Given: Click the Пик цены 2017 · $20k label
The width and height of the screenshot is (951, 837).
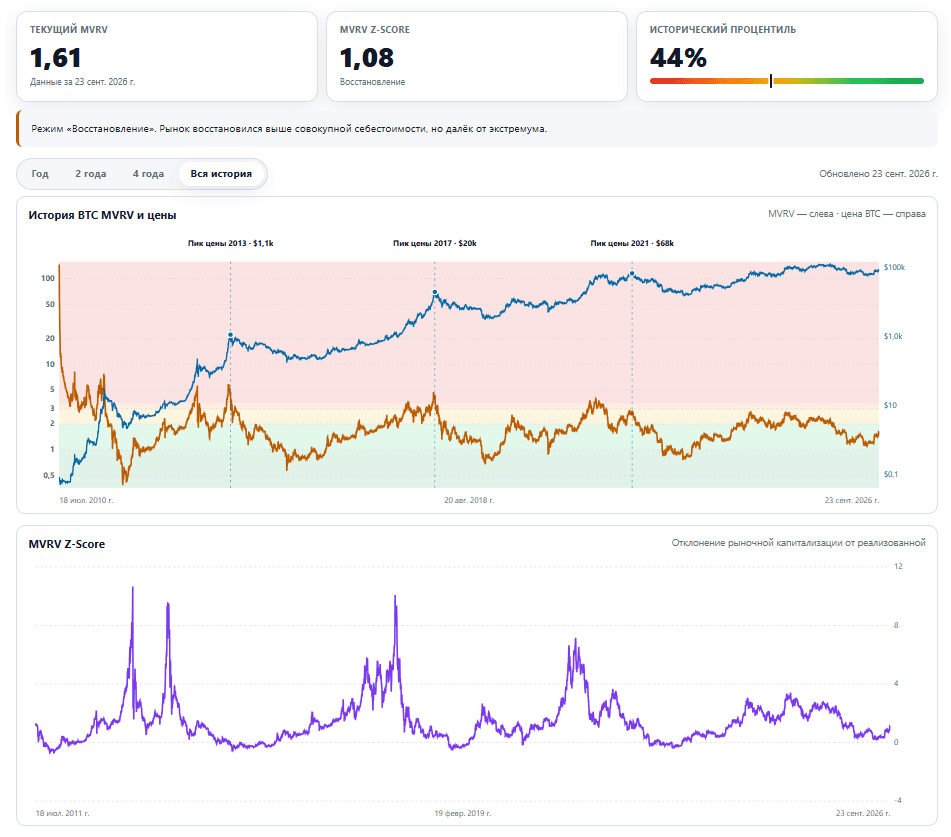Looking at the screenshot, I should 435,243.
